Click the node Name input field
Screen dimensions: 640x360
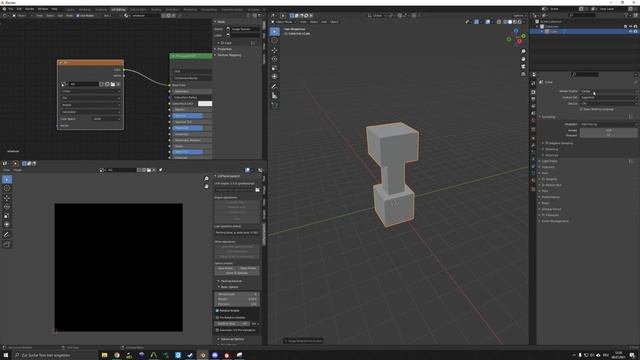click(x=246, y=29)
